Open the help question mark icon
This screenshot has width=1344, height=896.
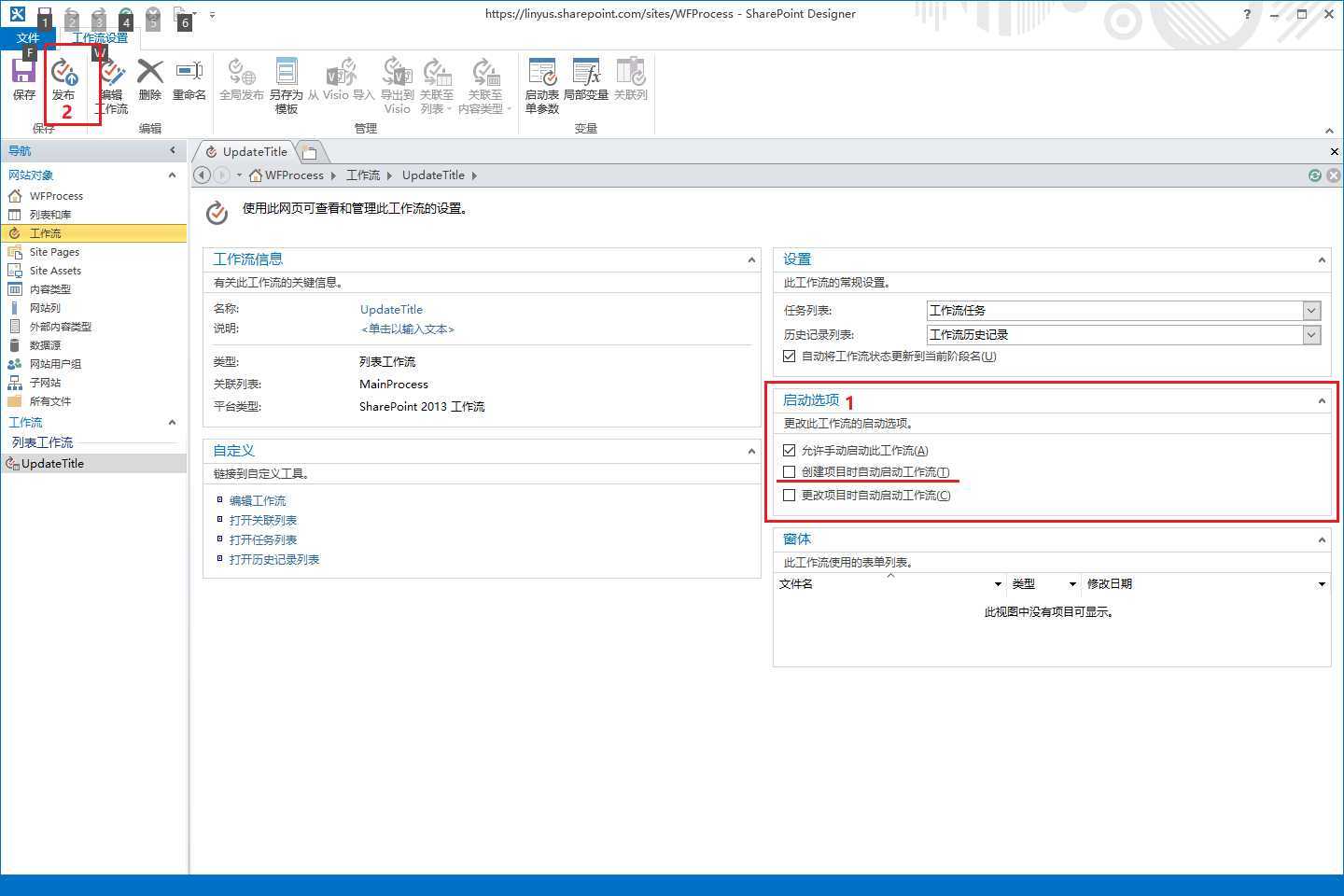click(1247, 14)
